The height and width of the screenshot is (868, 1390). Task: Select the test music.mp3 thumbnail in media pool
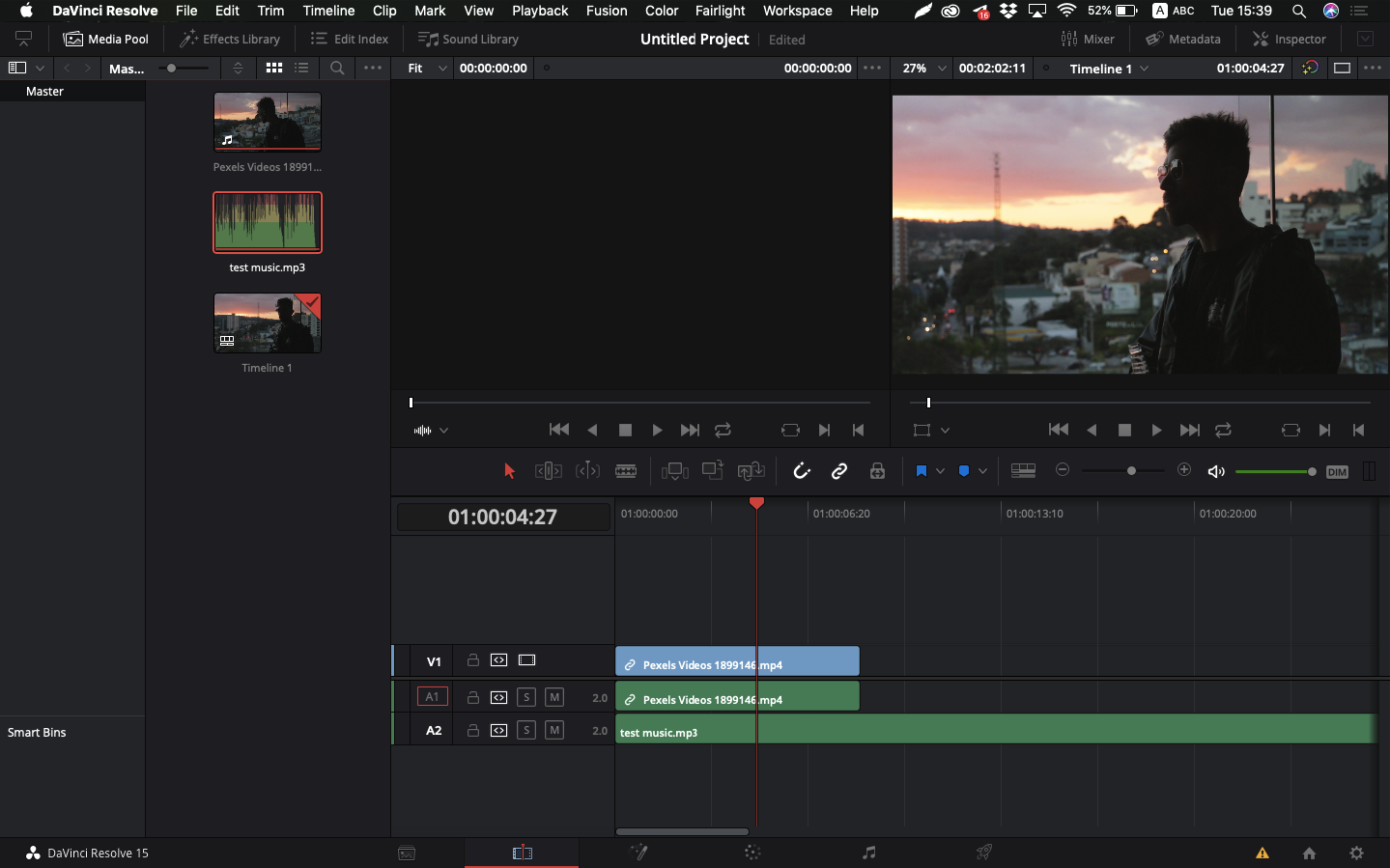click(x=268, y=222)
